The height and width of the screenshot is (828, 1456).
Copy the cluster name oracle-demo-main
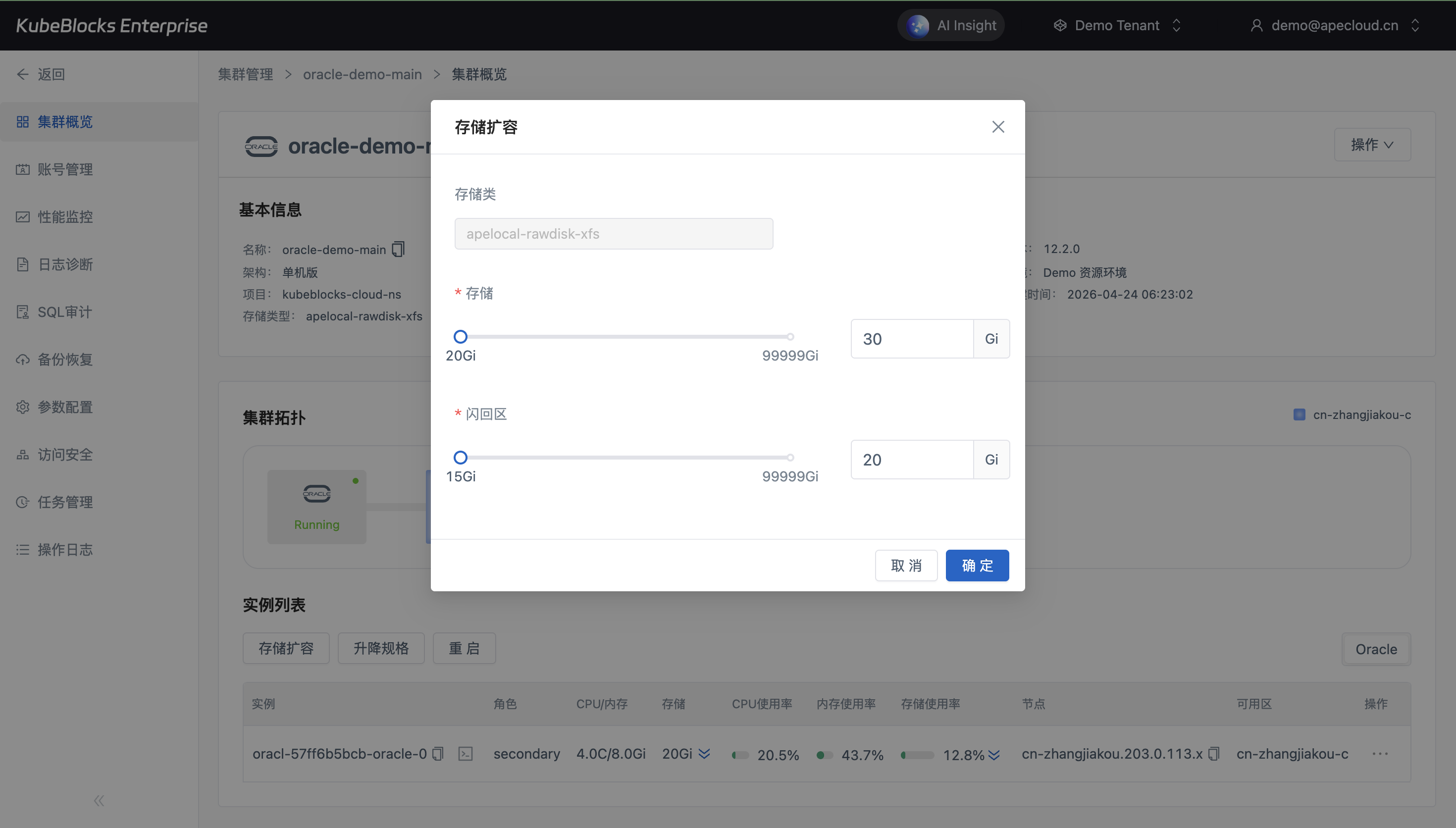point(399,250)
